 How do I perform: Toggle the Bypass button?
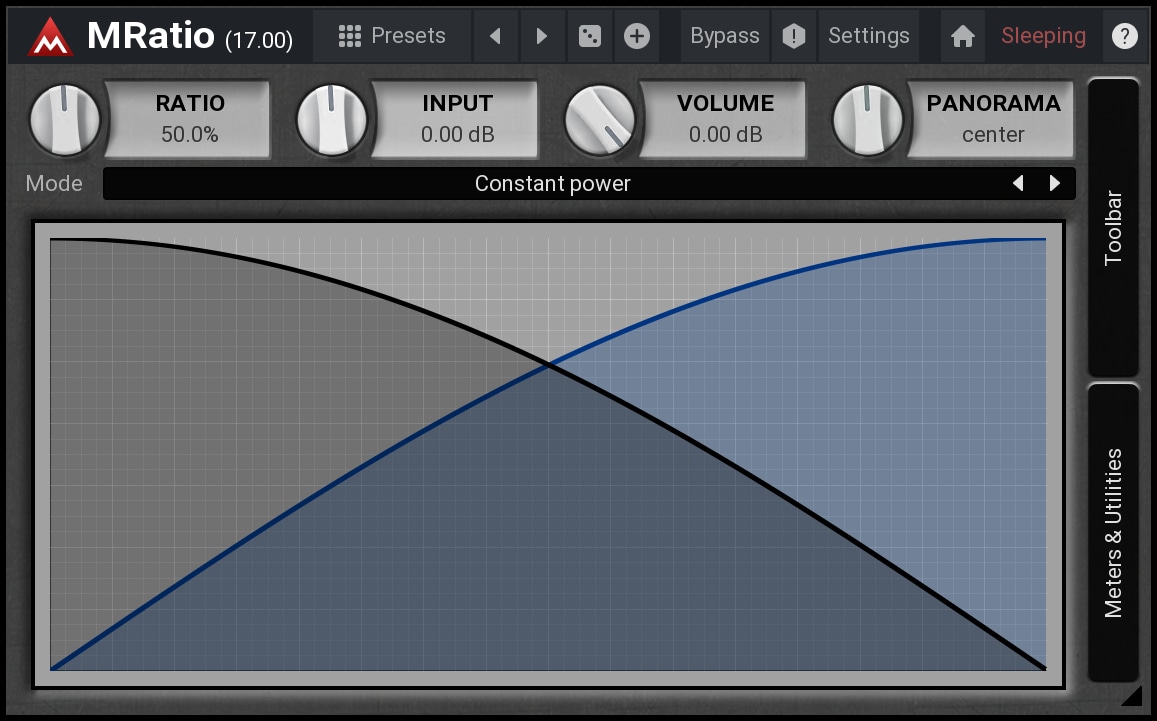click(725, 37)
